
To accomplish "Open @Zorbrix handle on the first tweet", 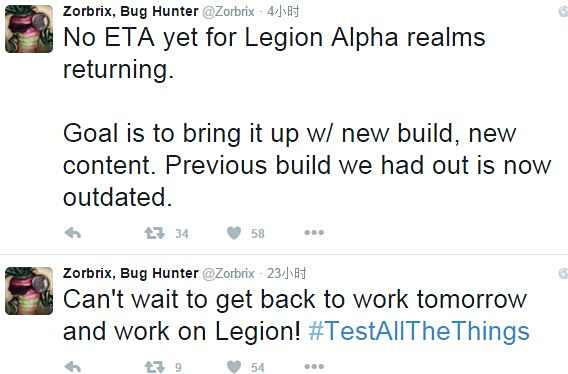I will coord(228,12).
